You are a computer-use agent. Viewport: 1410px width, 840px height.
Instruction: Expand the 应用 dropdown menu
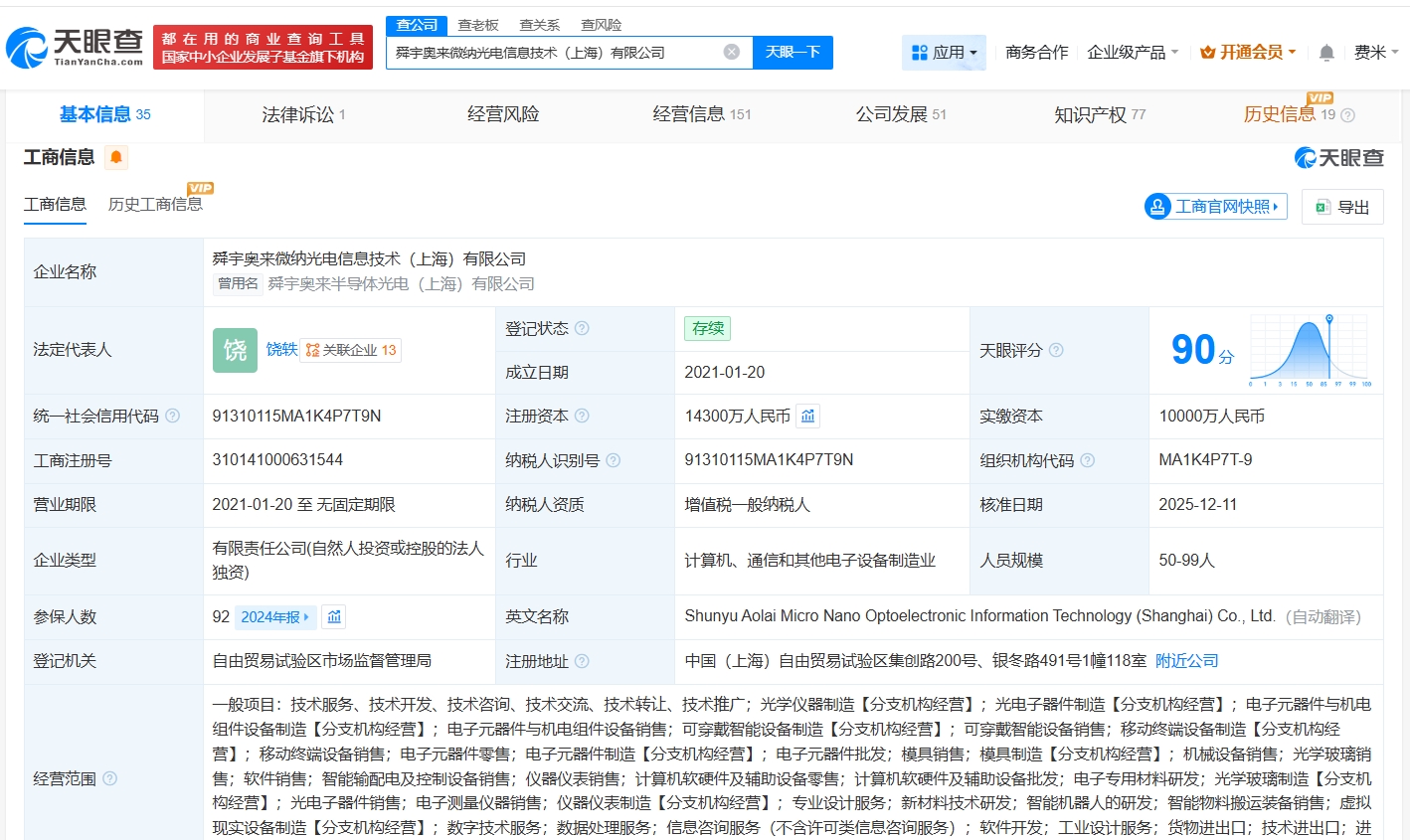click(945, 53)
